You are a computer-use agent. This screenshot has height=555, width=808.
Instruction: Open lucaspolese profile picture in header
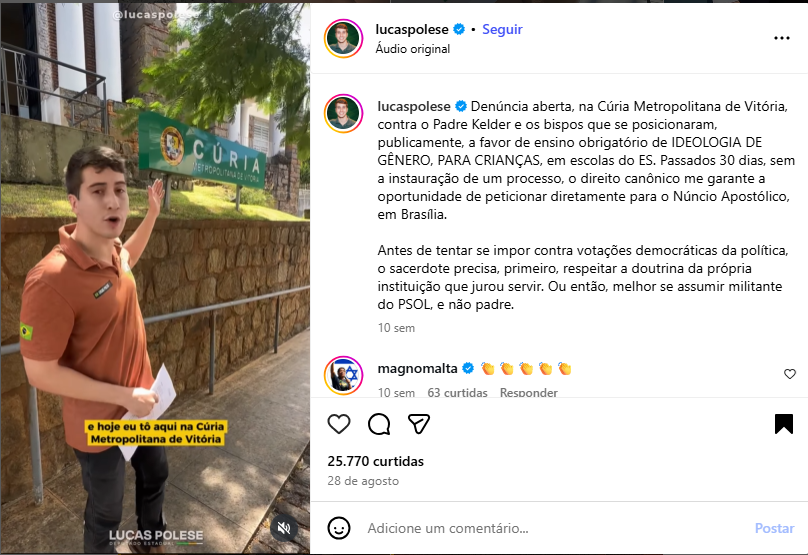[x=343, y=38]
